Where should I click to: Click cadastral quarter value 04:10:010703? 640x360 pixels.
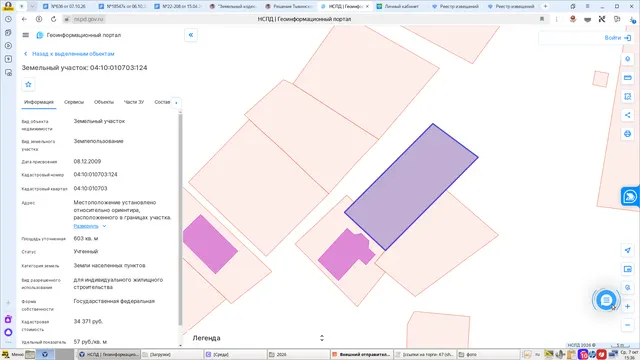[90, 189]
